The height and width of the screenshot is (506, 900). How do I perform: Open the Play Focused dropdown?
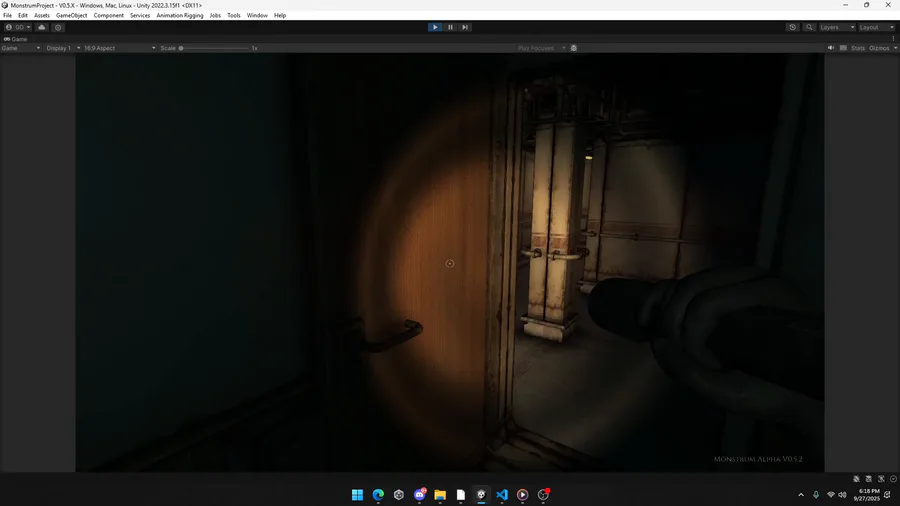tap(541, 48)
